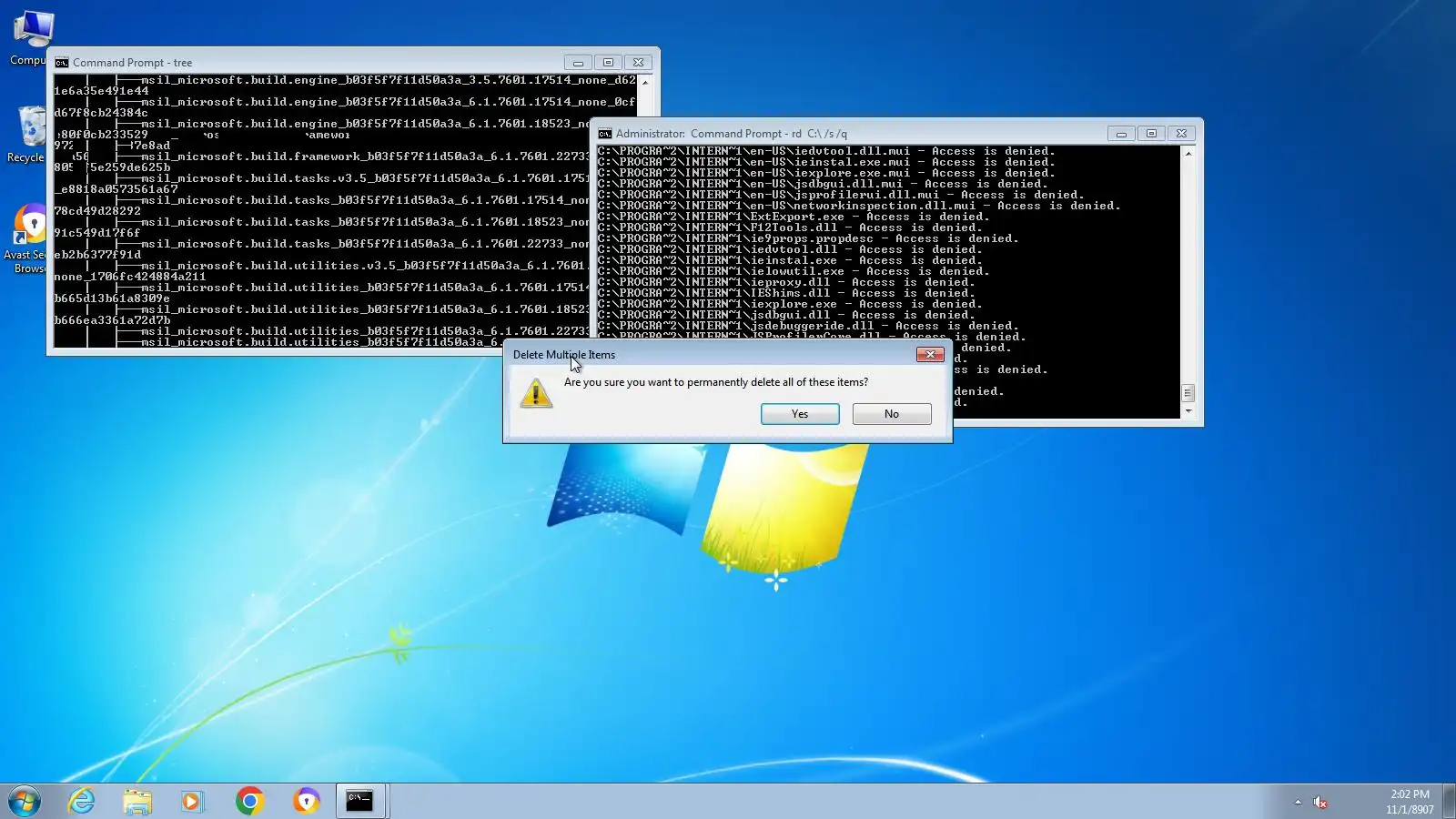Maximize the Command Prompt - tree window
This screenshot has height=819, width=1456.
(608, 63)
